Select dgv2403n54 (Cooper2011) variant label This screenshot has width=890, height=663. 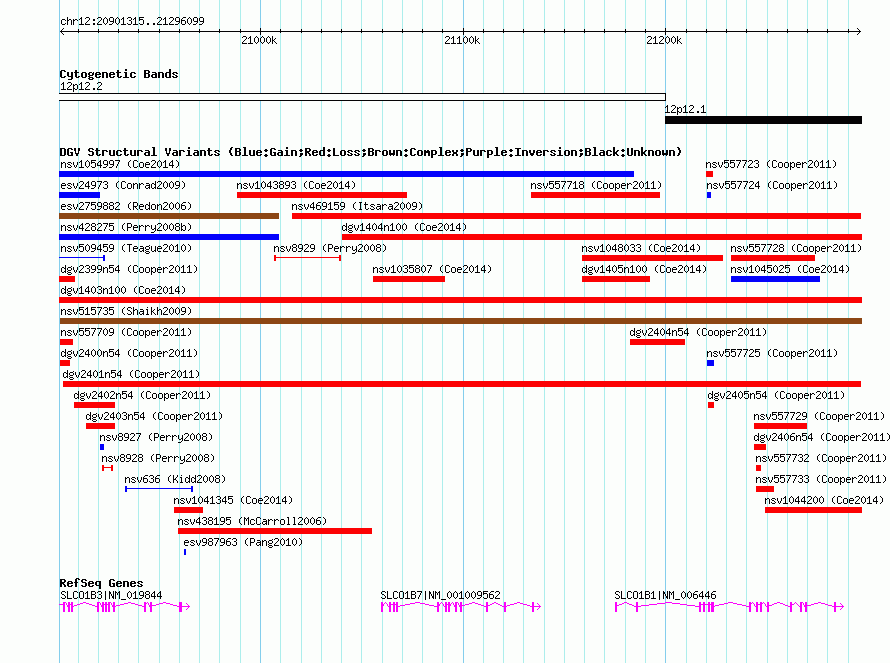[x=154, y=416]
